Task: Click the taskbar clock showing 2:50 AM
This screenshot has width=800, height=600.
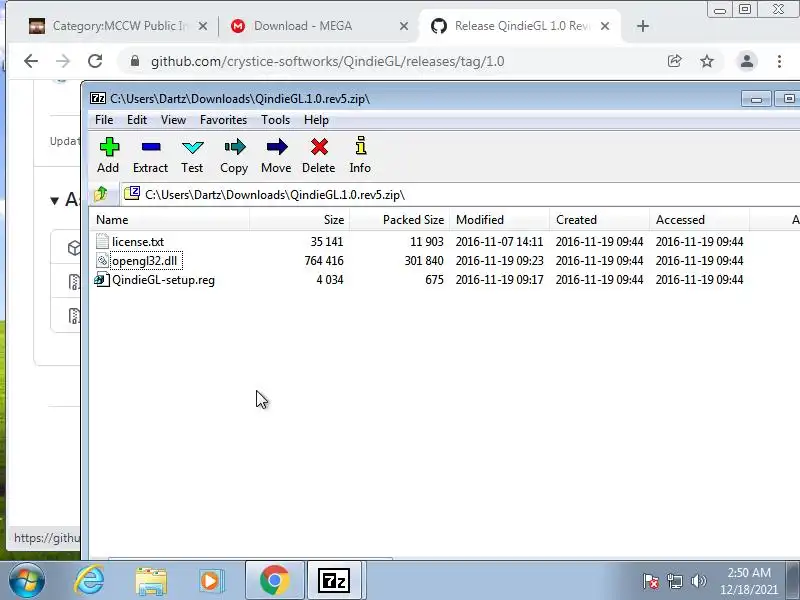Action: (748, 581)
